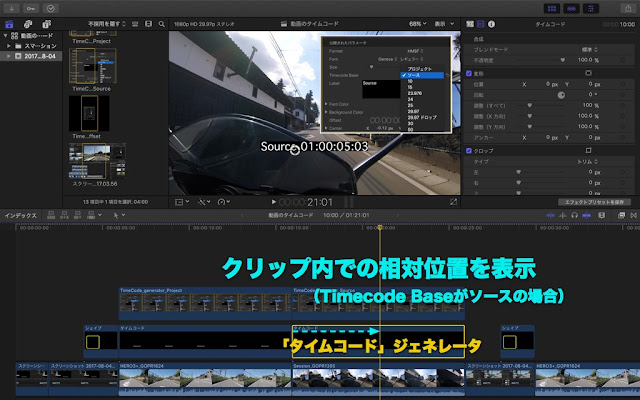Viewport: 640px width, 400px height.
Task: Open viewer transform tools pop-up menu
Action: pyautogui.click(x=182, y=202)
